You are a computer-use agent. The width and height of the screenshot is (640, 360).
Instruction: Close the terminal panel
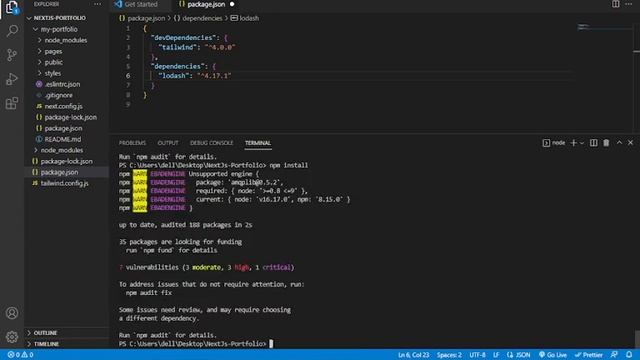(x=631, y=142)
